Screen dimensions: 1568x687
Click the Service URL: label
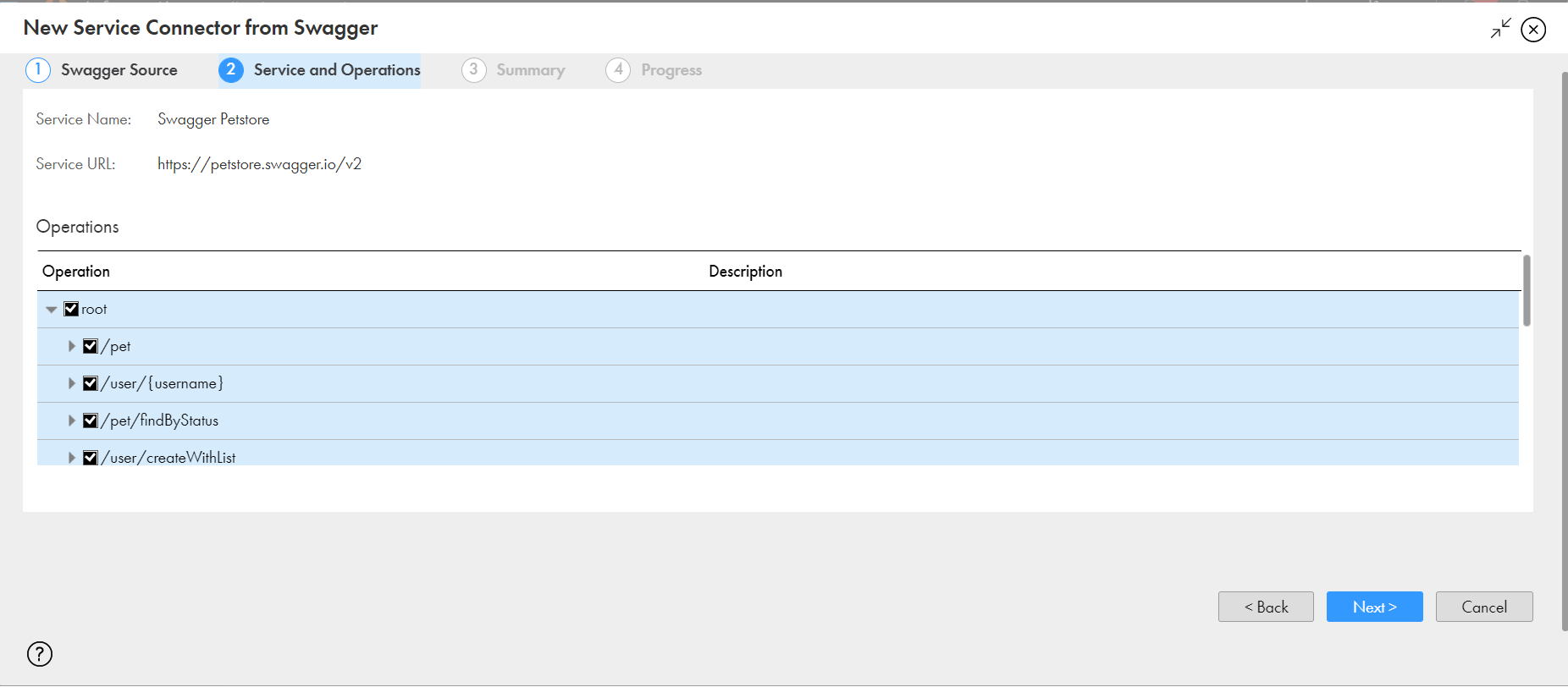pyautogui.click(x=75, y=164)
